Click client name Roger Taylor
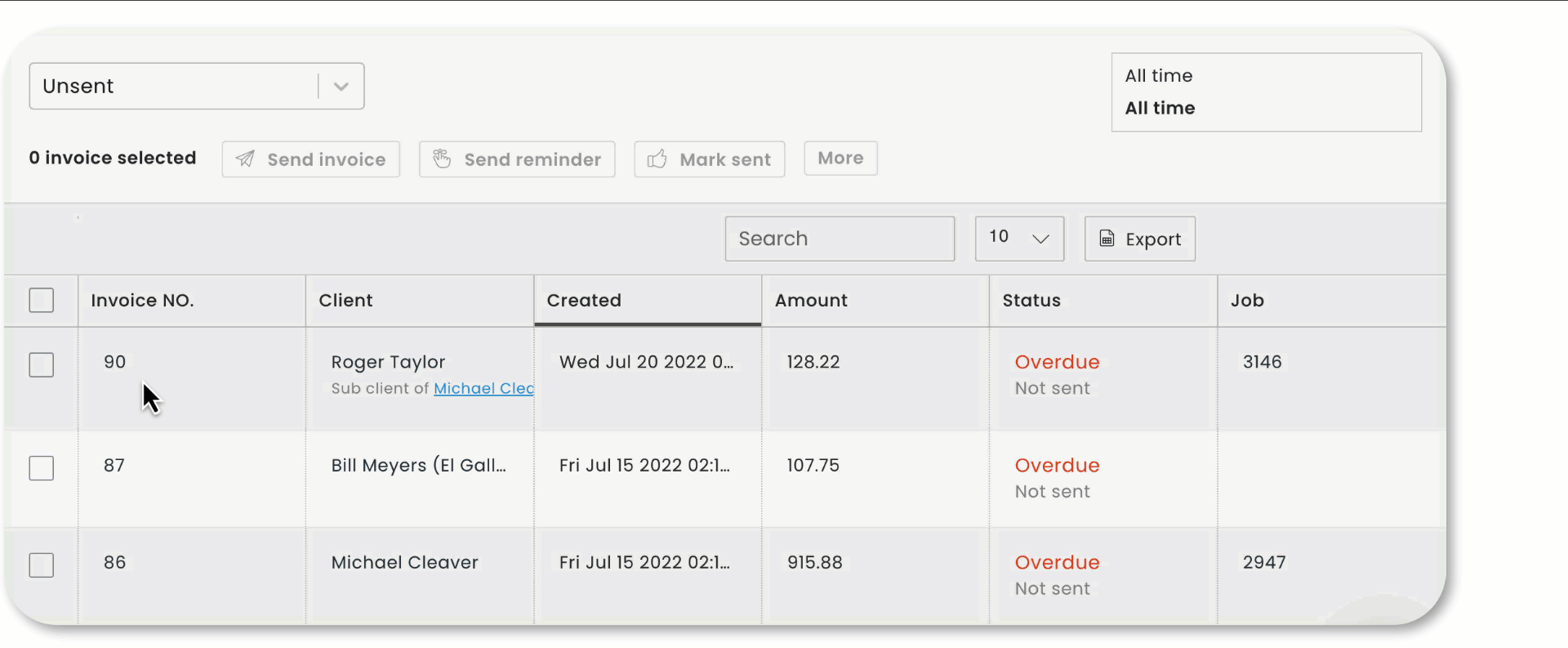 point(388,362)
